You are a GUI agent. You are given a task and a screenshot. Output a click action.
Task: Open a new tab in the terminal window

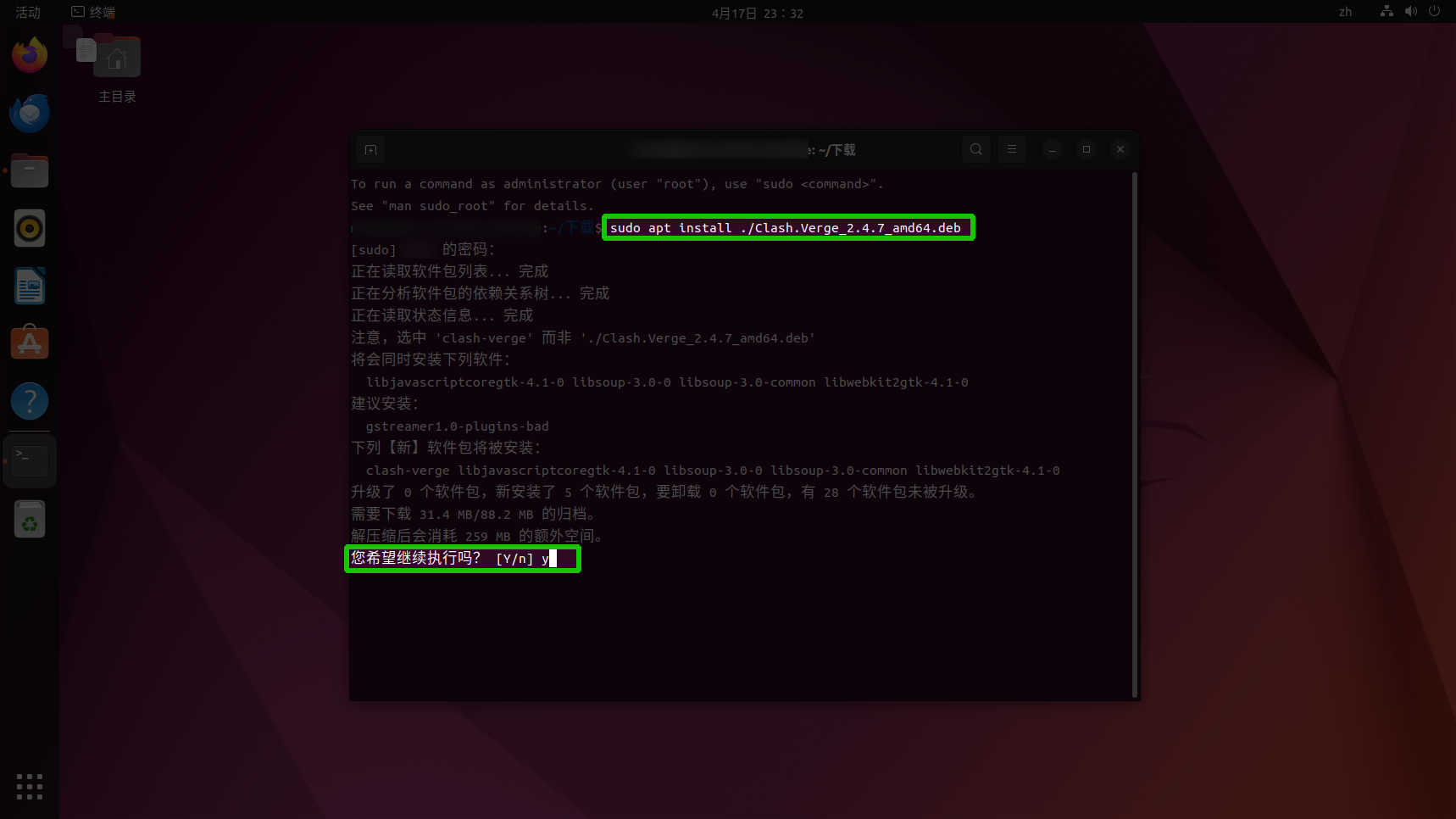pyautogui.click(x=371, y=149)
